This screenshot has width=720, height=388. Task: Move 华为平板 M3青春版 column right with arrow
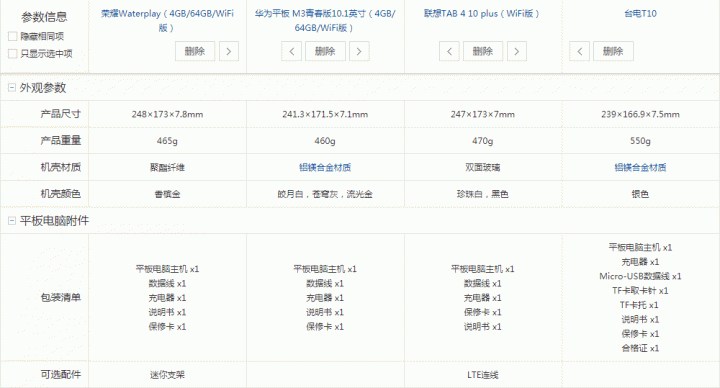pos(359,51)
